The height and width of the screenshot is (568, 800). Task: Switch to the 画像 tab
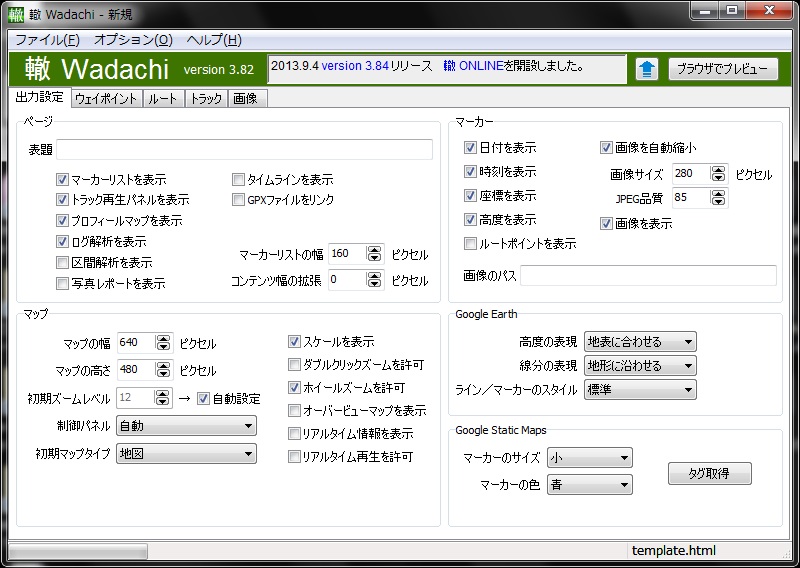click(x=245, y=98)
